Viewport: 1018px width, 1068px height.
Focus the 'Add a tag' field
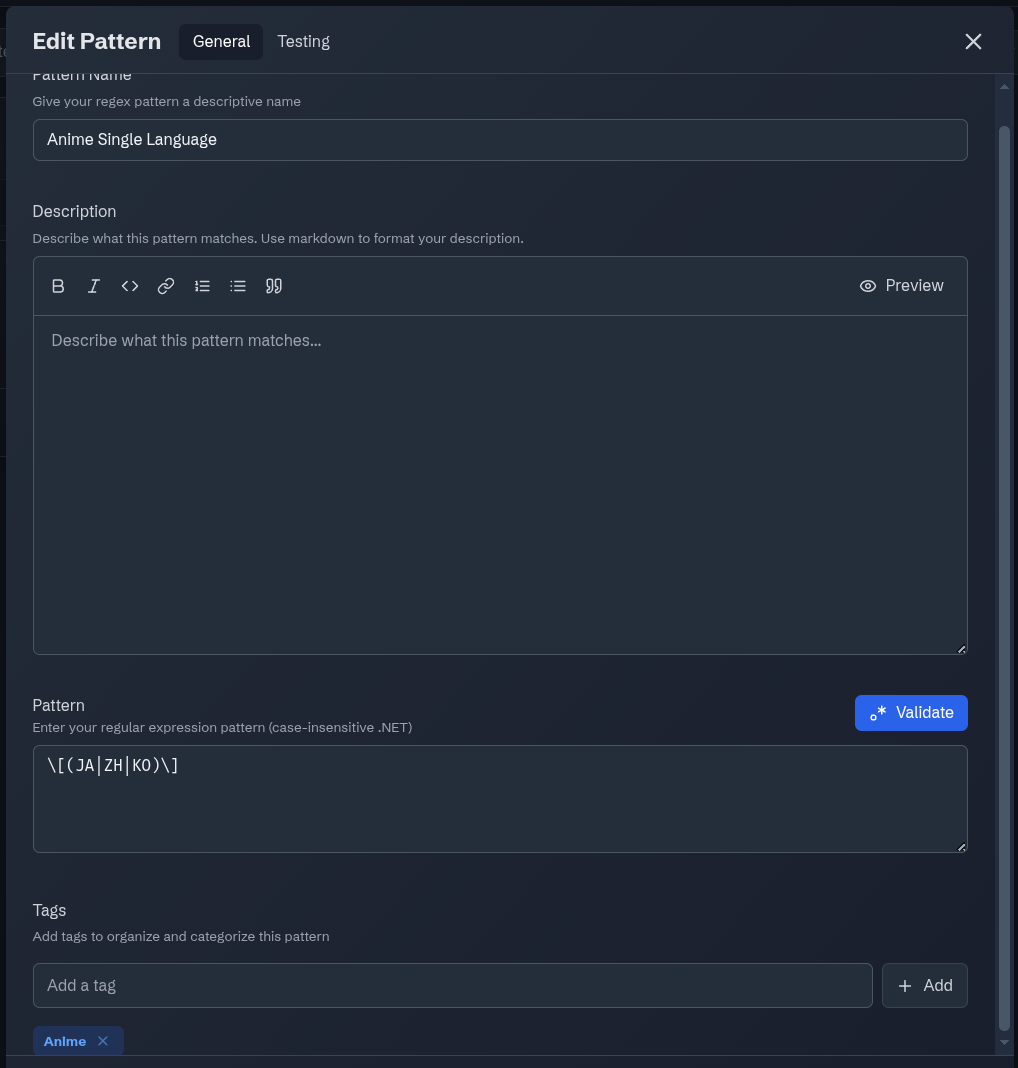click(452, 986)
